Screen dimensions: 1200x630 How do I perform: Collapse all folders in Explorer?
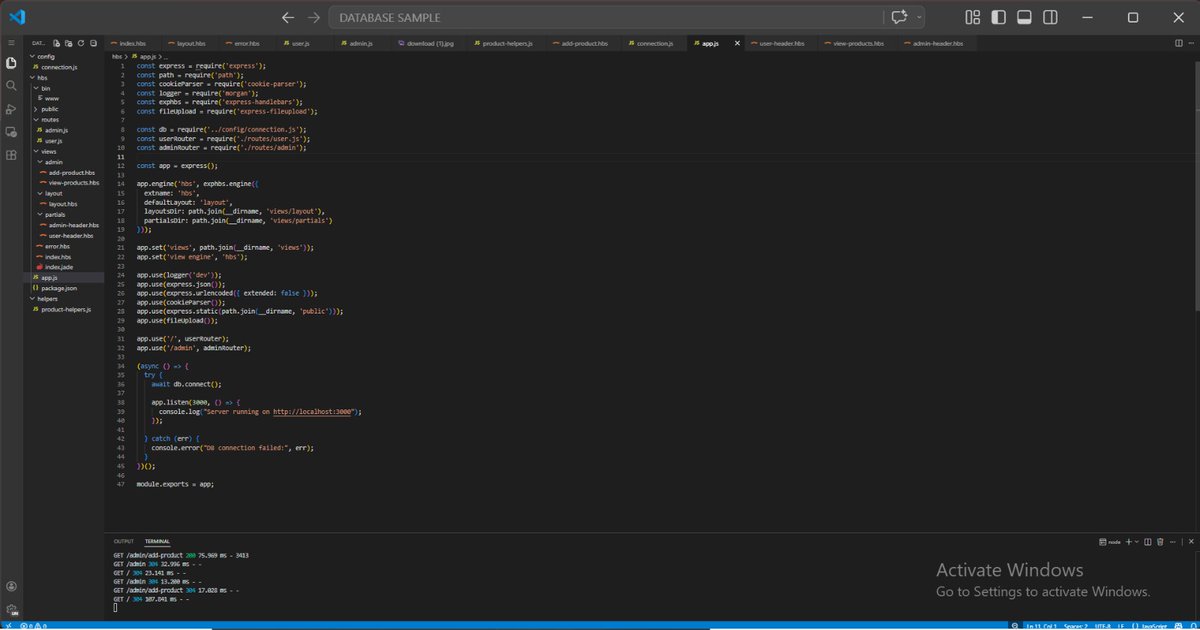point(93,43)
